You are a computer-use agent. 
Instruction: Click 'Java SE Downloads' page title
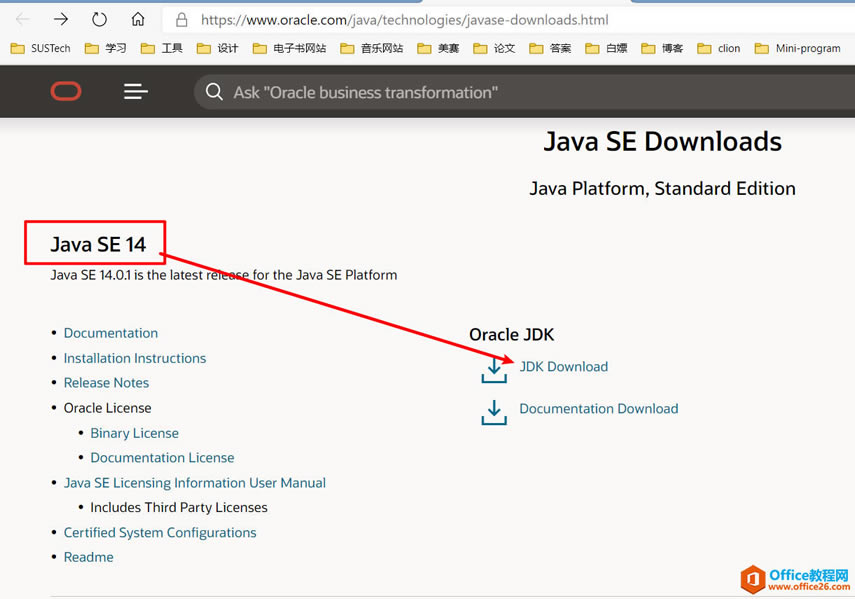663,142
